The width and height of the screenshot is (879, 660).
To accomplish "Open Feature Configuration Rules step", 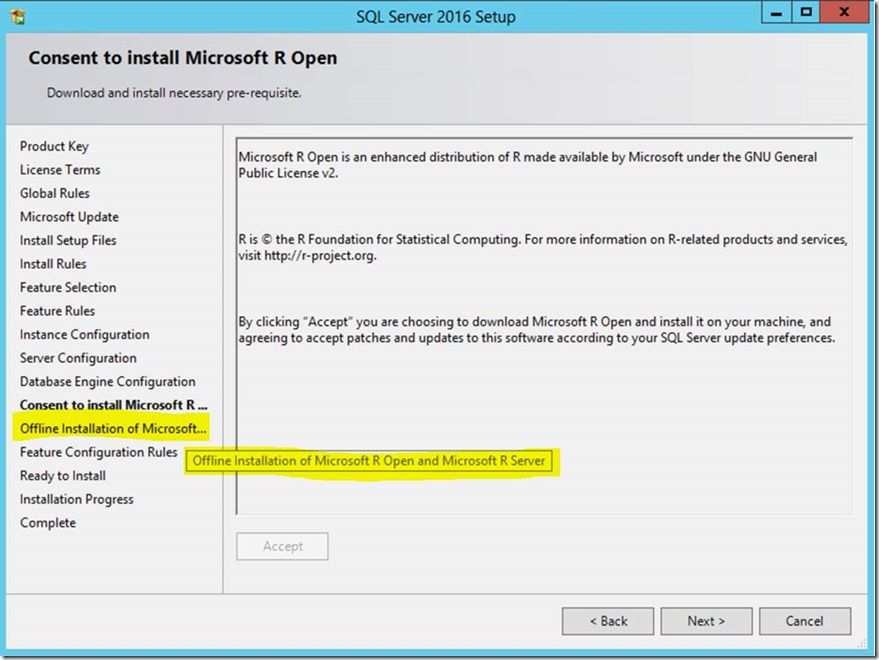I will (99, 452).
